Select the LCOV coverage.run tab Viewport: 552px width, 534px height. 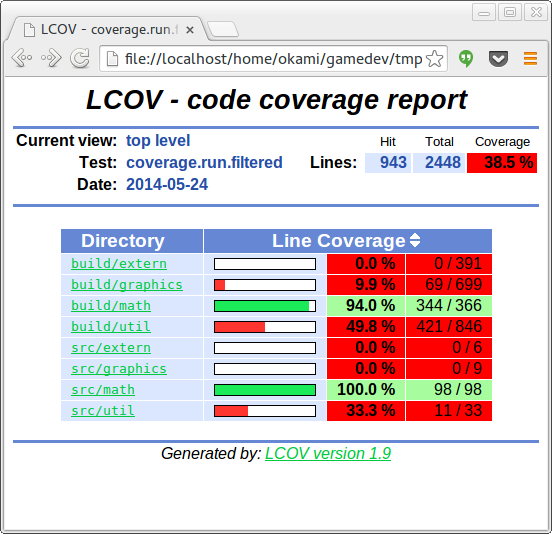click(x=106, y=30)
